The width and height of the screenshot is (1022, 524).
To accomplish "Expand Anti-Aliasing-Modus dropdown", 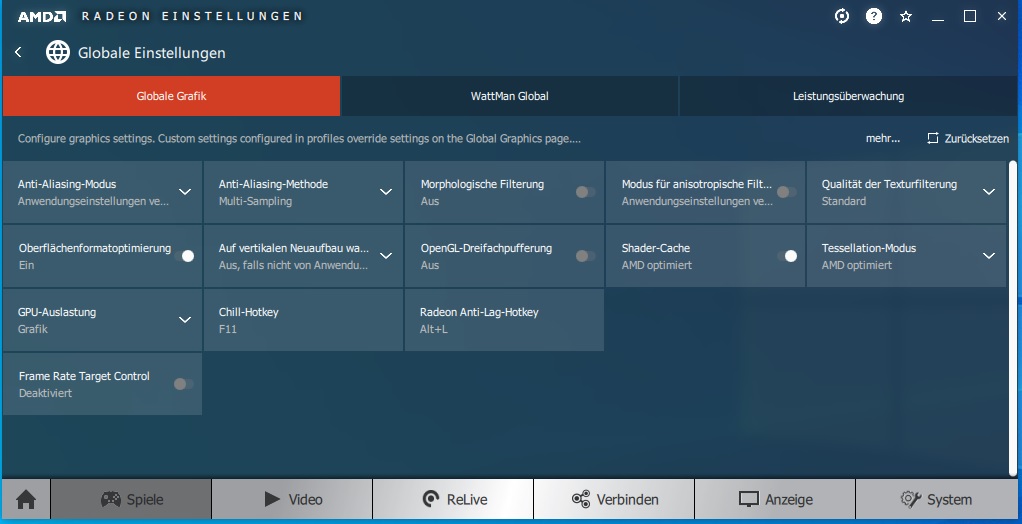I will 185,192.
